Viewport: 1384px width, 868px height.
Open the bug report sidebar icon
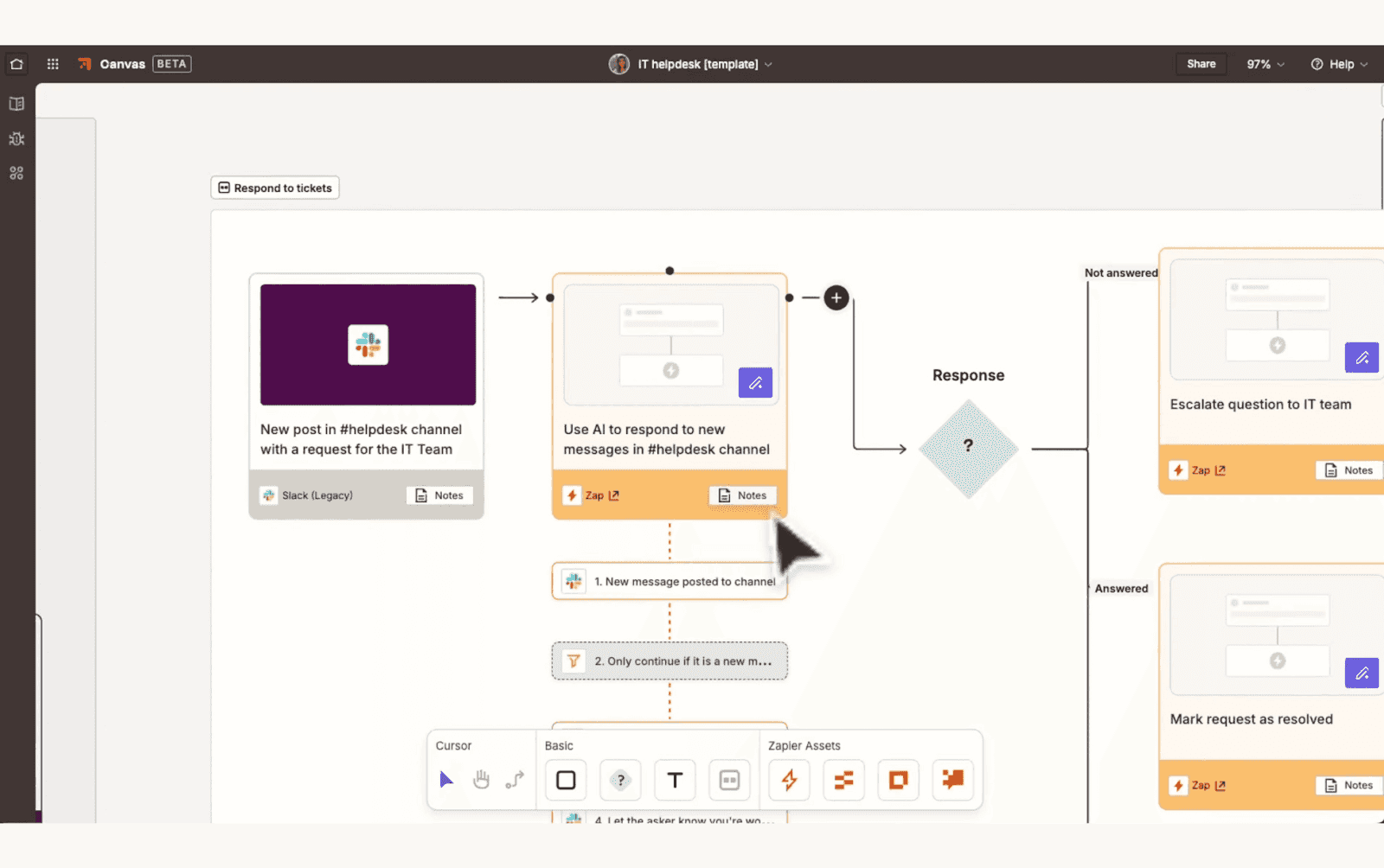coord(16,138)
